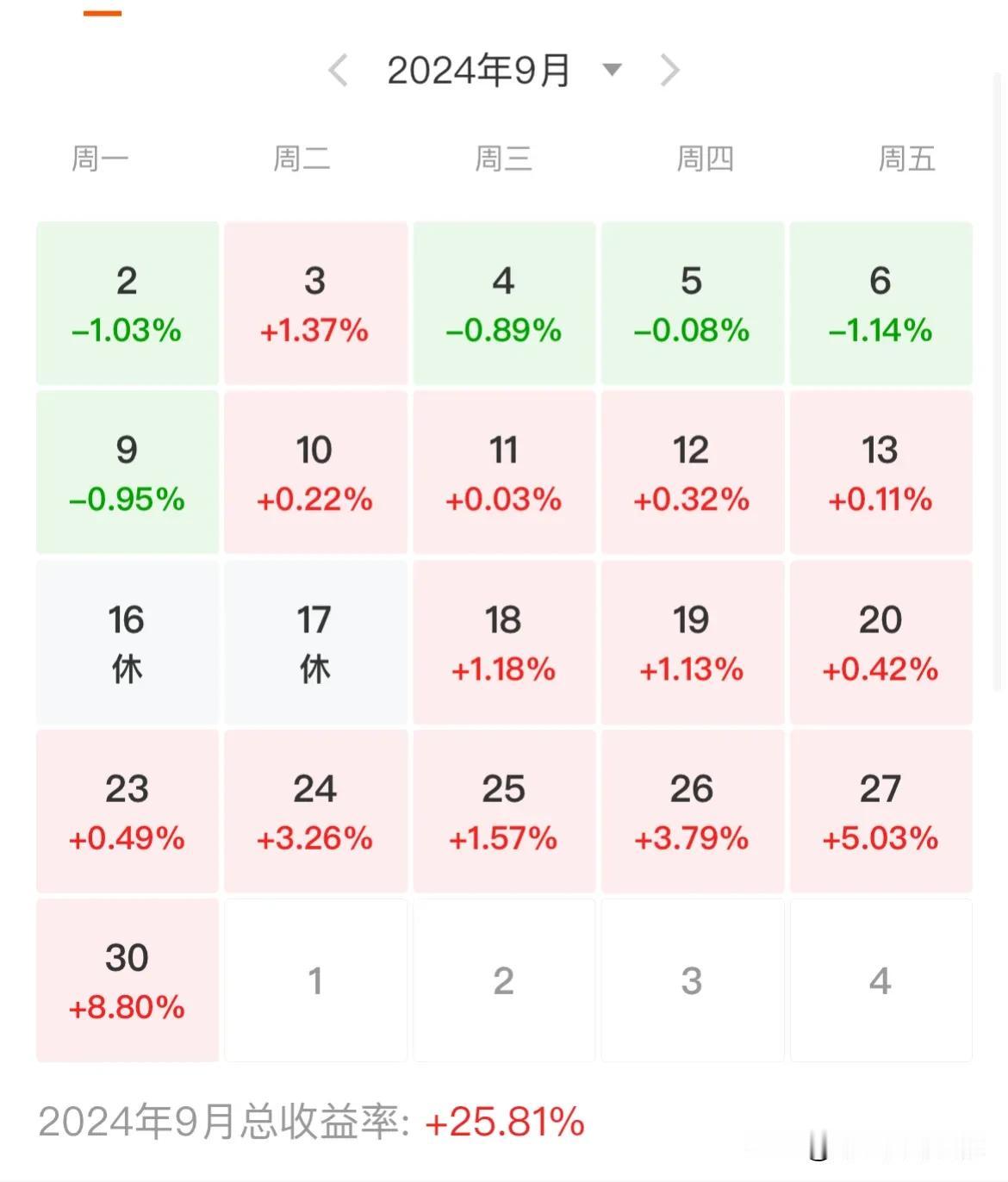The image size is (1008, 1182).
Task: Go to next month via right chevron
Action: point(669,72)
